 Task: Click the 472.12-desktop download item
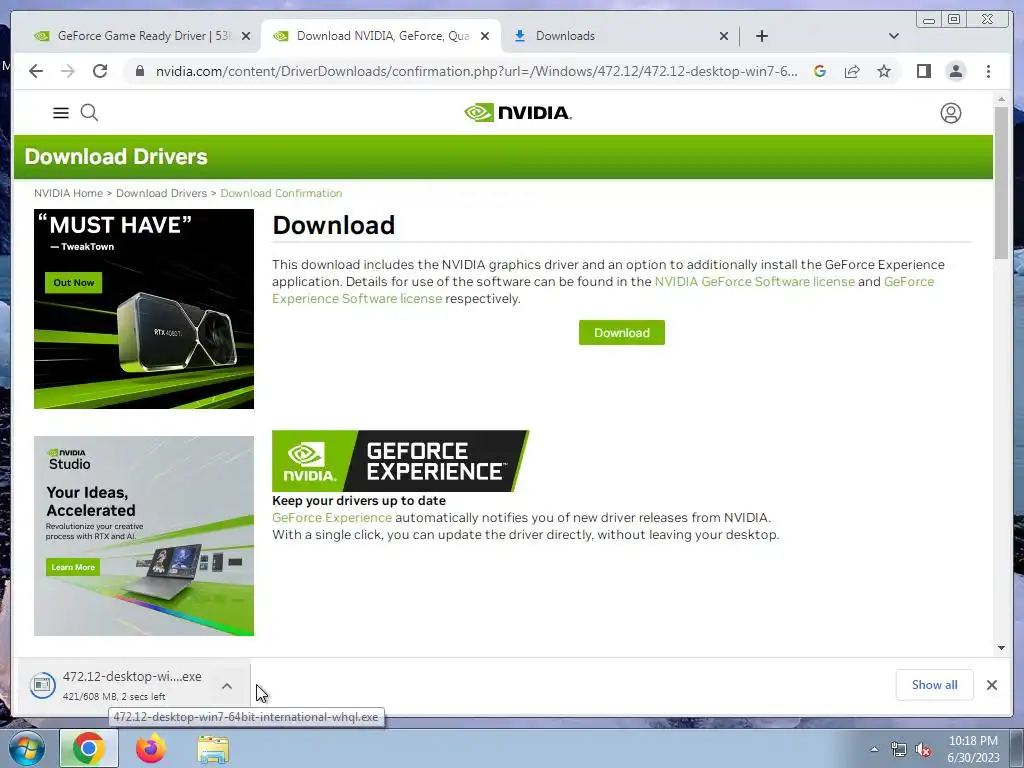[134, 685]
